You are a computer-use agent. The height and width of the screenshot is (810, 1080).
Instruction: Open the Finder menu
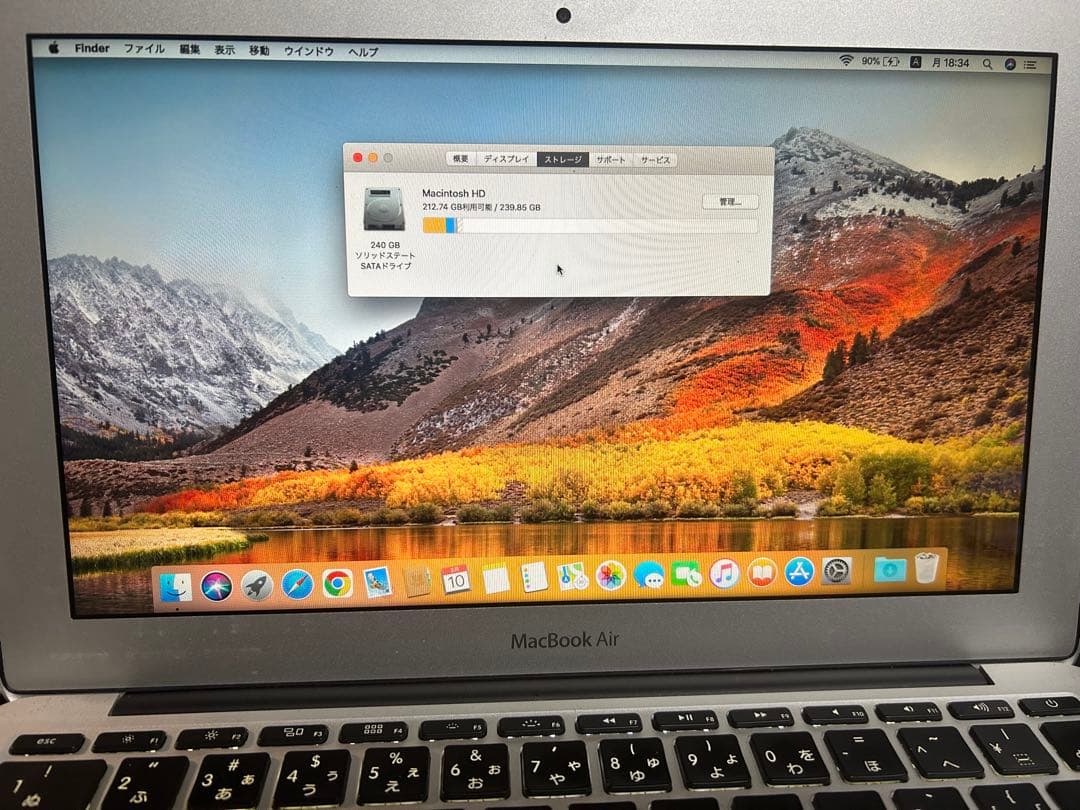point(92,48)
